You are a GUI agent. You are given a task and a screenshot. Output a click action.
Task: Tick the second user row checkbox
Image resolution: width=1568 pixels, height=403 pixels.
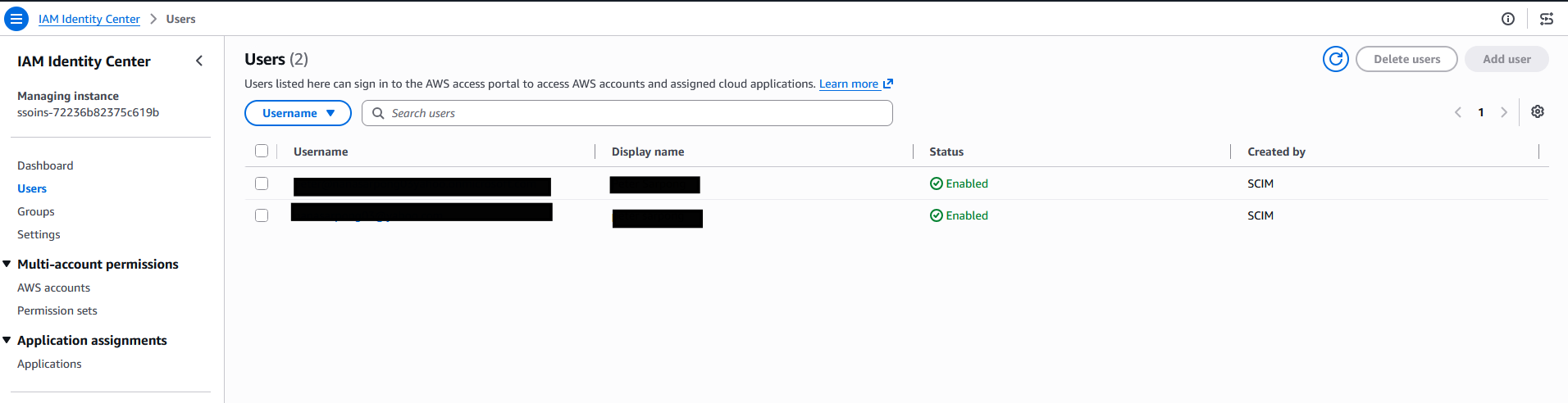262,215
